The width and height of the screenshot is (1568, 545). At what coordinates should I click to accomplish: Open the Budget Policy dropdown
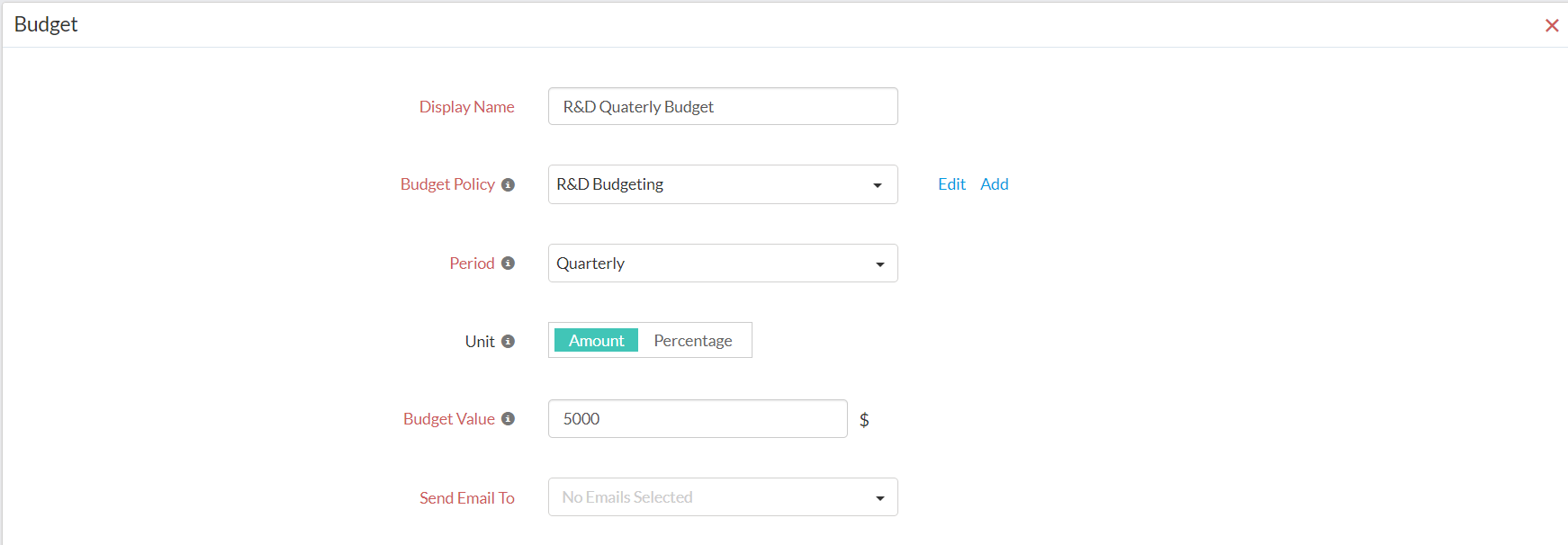click(878, 184)
